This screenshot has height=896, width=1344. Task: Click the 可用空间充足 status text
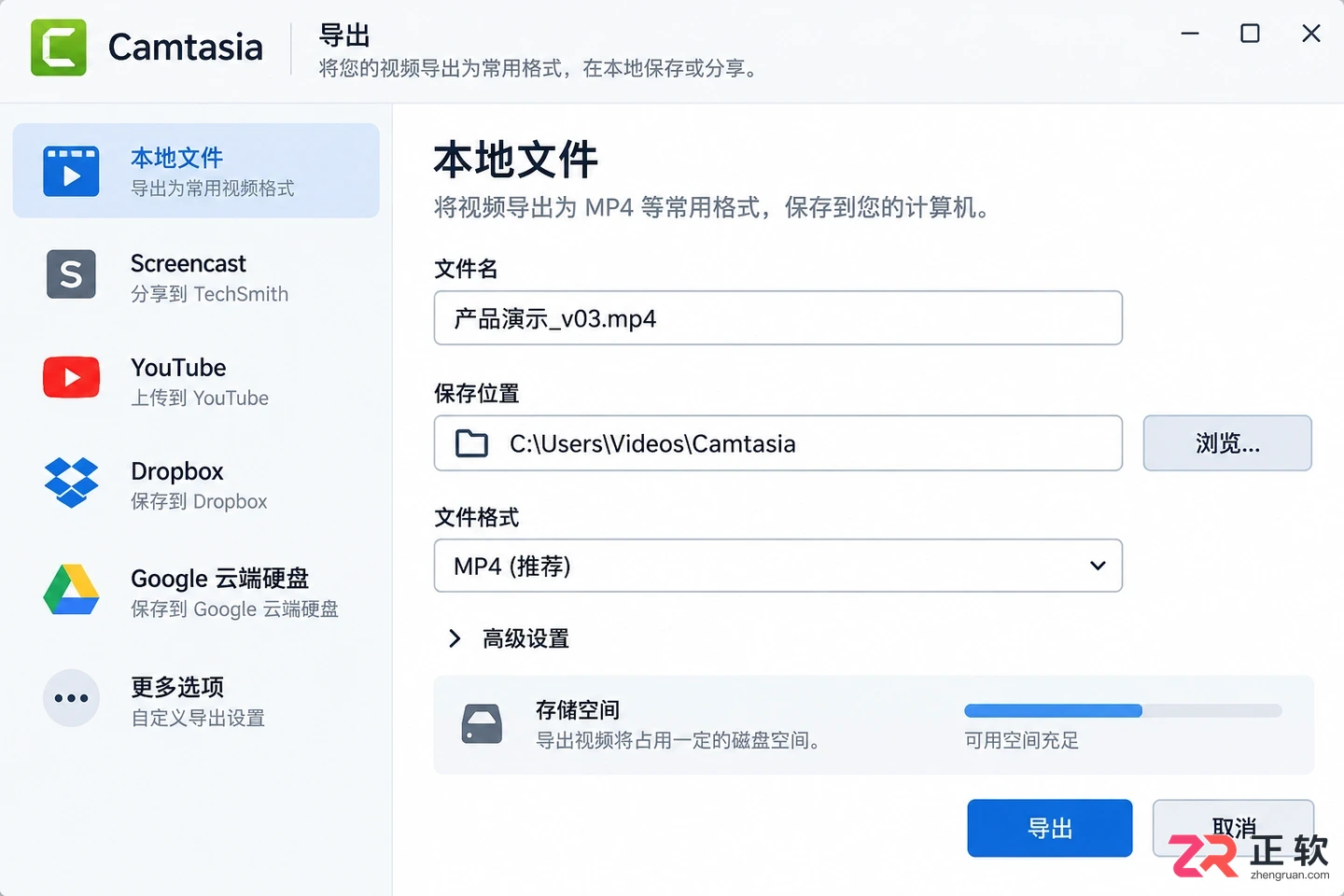point(1021,741)
